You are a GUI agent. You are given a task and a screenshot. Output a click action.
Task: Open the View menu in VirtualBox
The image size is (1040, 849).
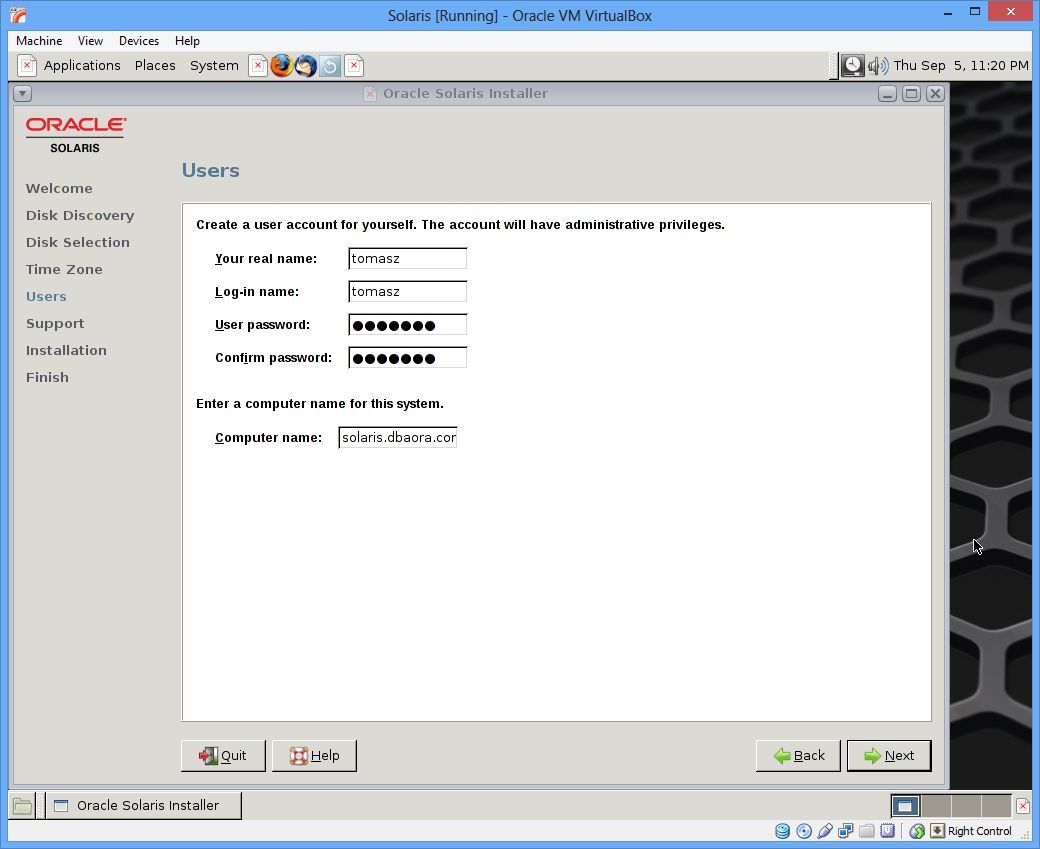pos(90,41)
